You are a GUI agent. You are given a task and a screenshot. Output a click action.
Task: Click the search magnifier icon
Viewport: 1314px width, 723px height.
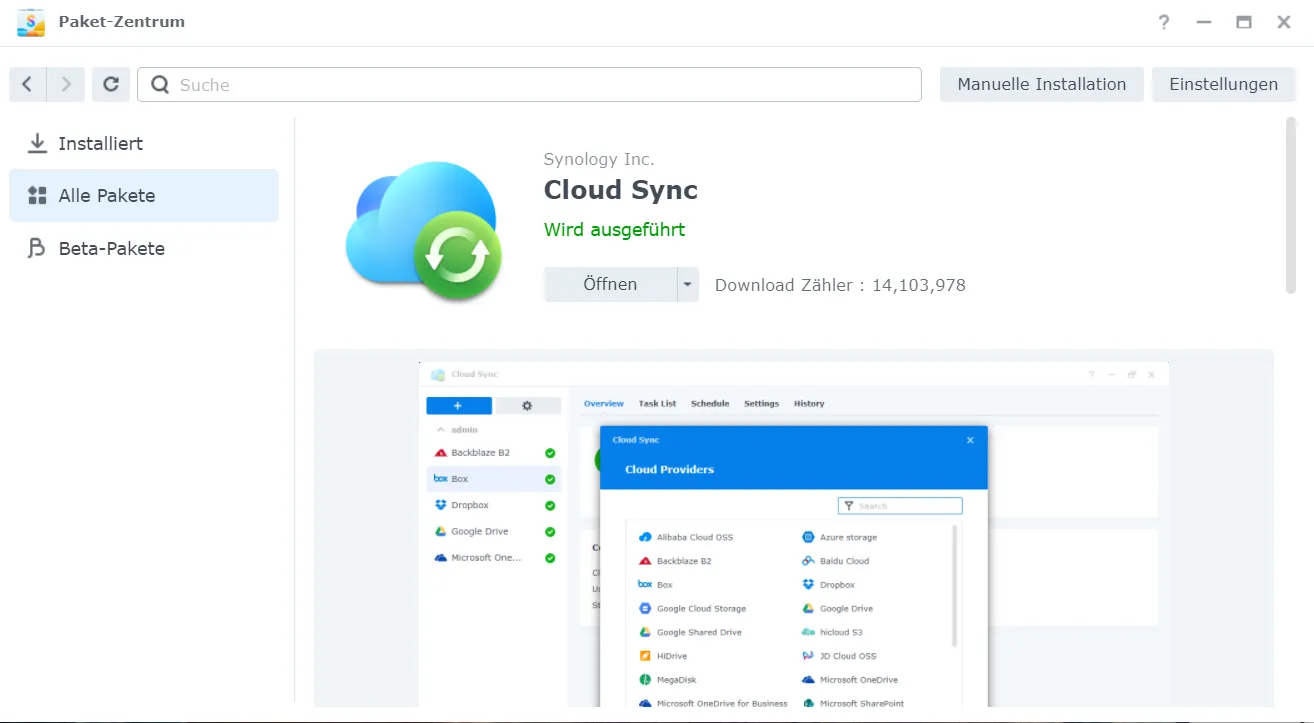[160, 85]
